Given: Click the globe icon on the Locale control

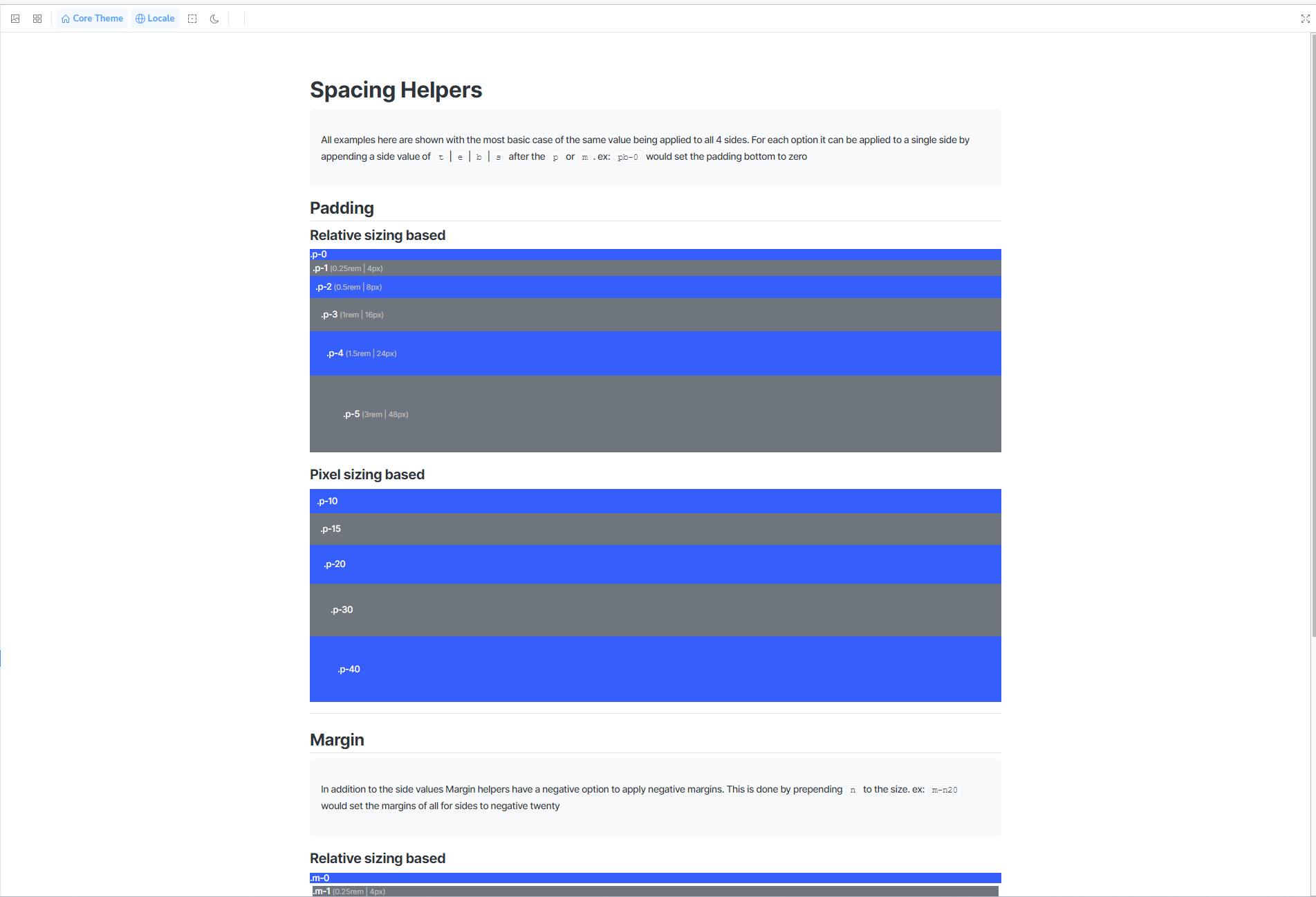Looking at the screenshot, I should tap(140, 18).
